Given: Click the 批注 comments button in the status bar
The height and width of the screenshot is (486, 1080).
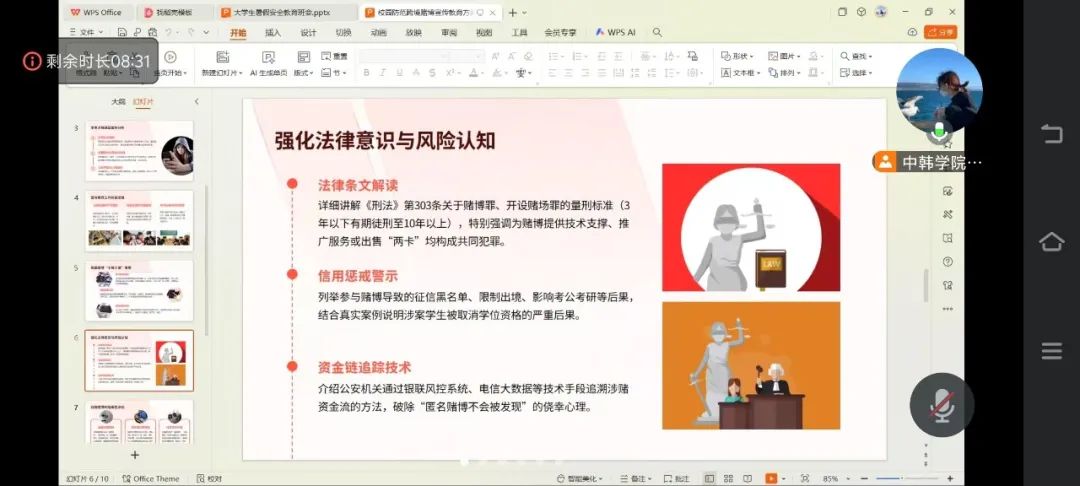Looking at the screenshot, I should pyautogui.click(x=678, y=479).
